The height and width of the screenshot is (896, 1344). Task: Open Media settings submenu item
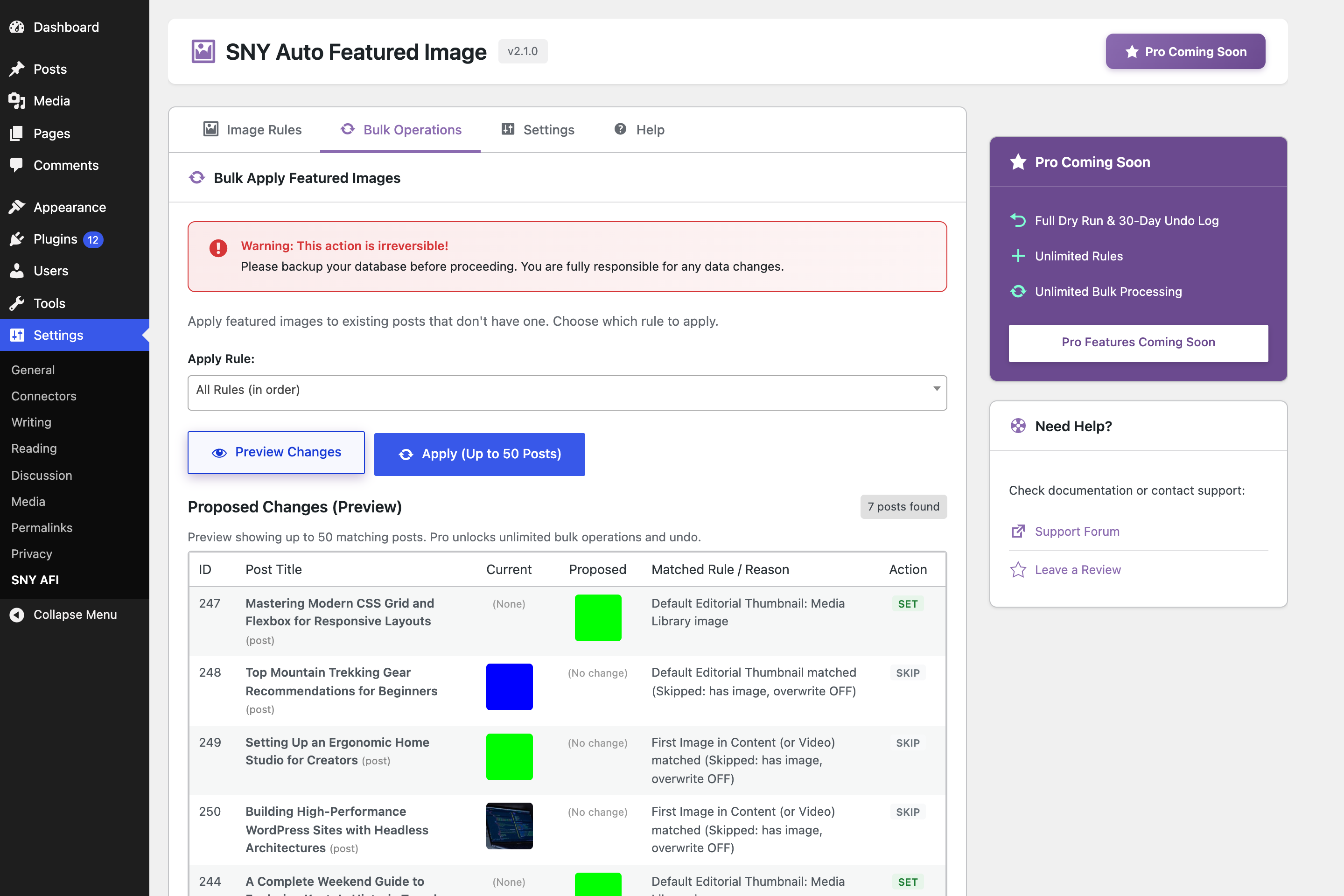pyautogui.click(x=28, y=501)
